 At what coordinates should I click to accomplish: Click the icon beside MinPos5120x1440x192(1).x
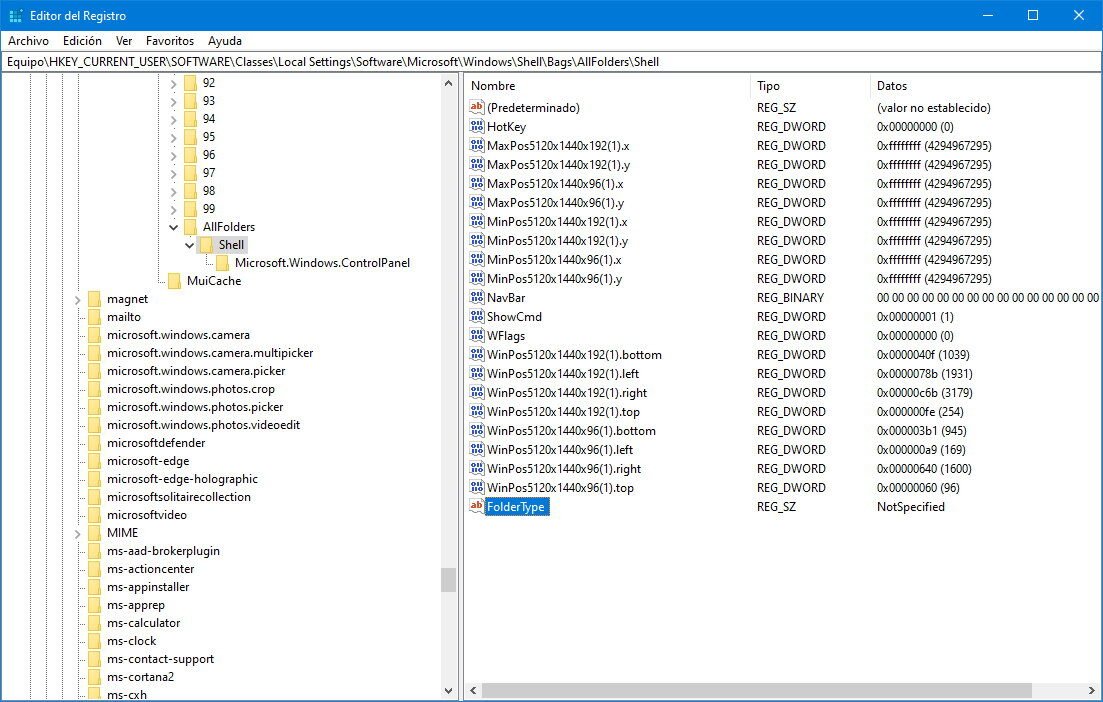pyautogui.click(x=477, y=221)
